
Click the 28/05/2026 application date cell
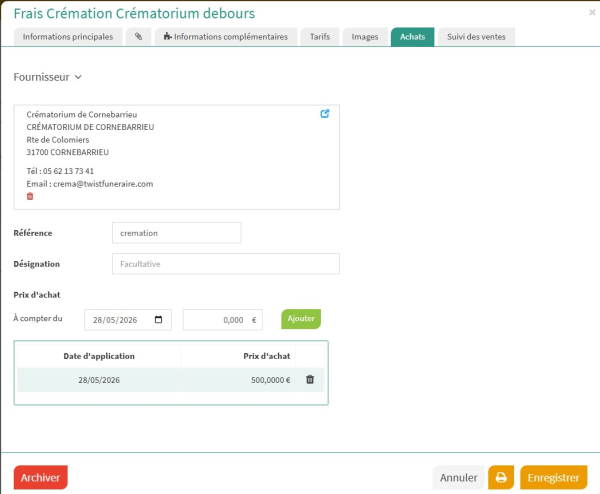click(99, 380)
